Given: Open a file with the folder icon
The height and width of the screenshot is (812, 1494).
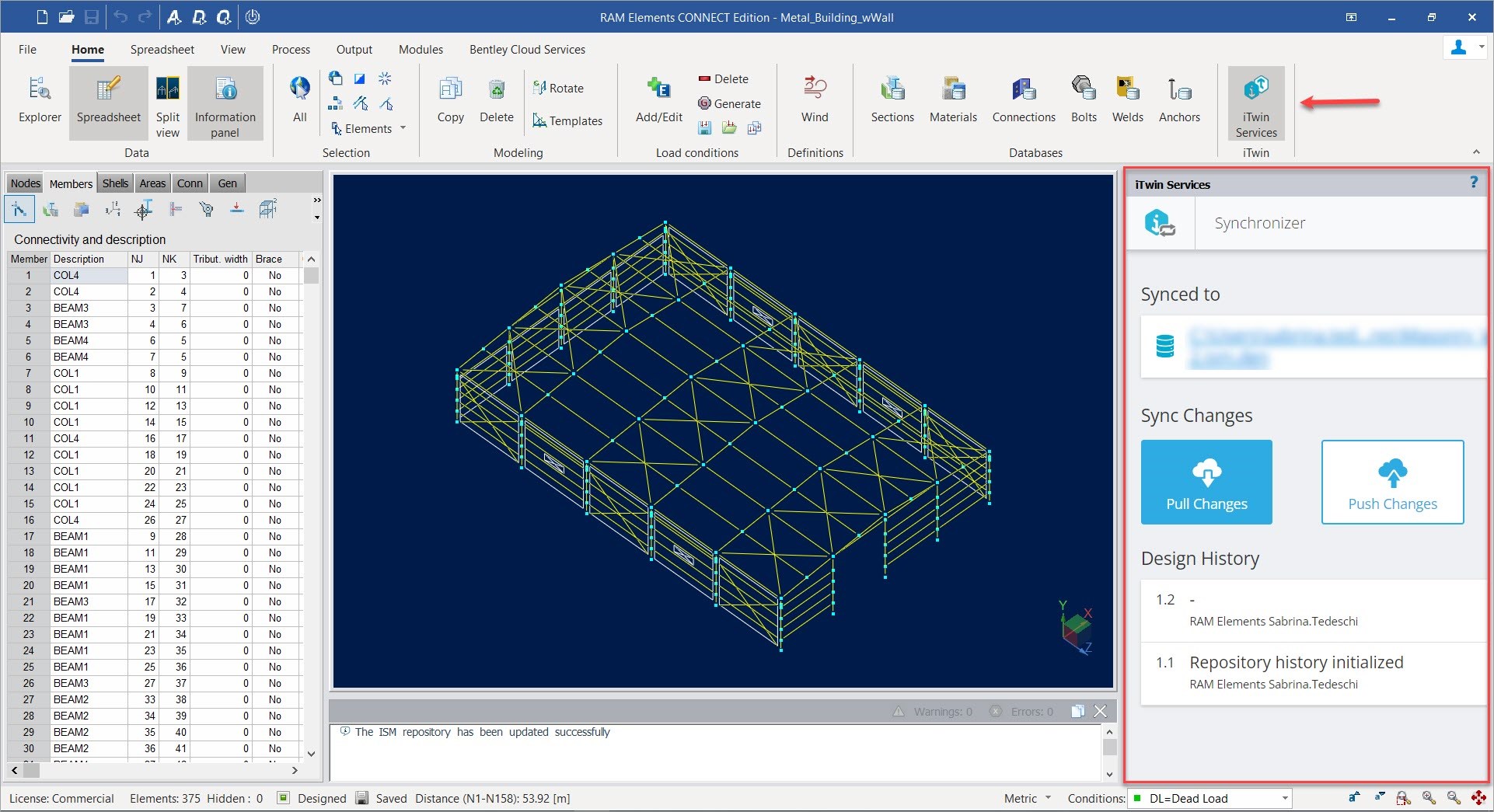Looking at the screenshot, I should pyautogui.click(x=66, y=16).
